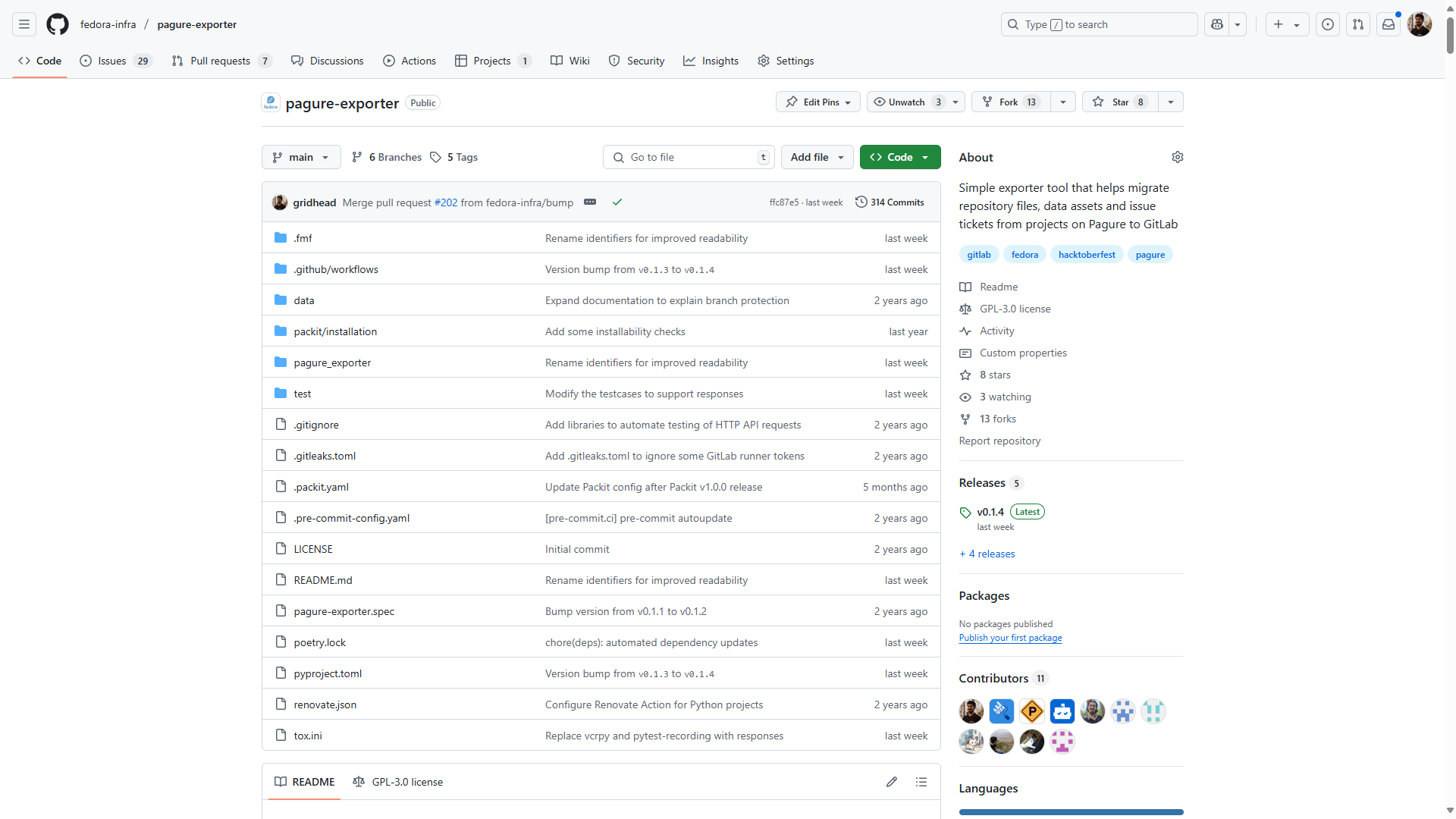Open Copilot dropdown arrow in header
Screen dimensions: 1456x819
[x=1238, y=24]
